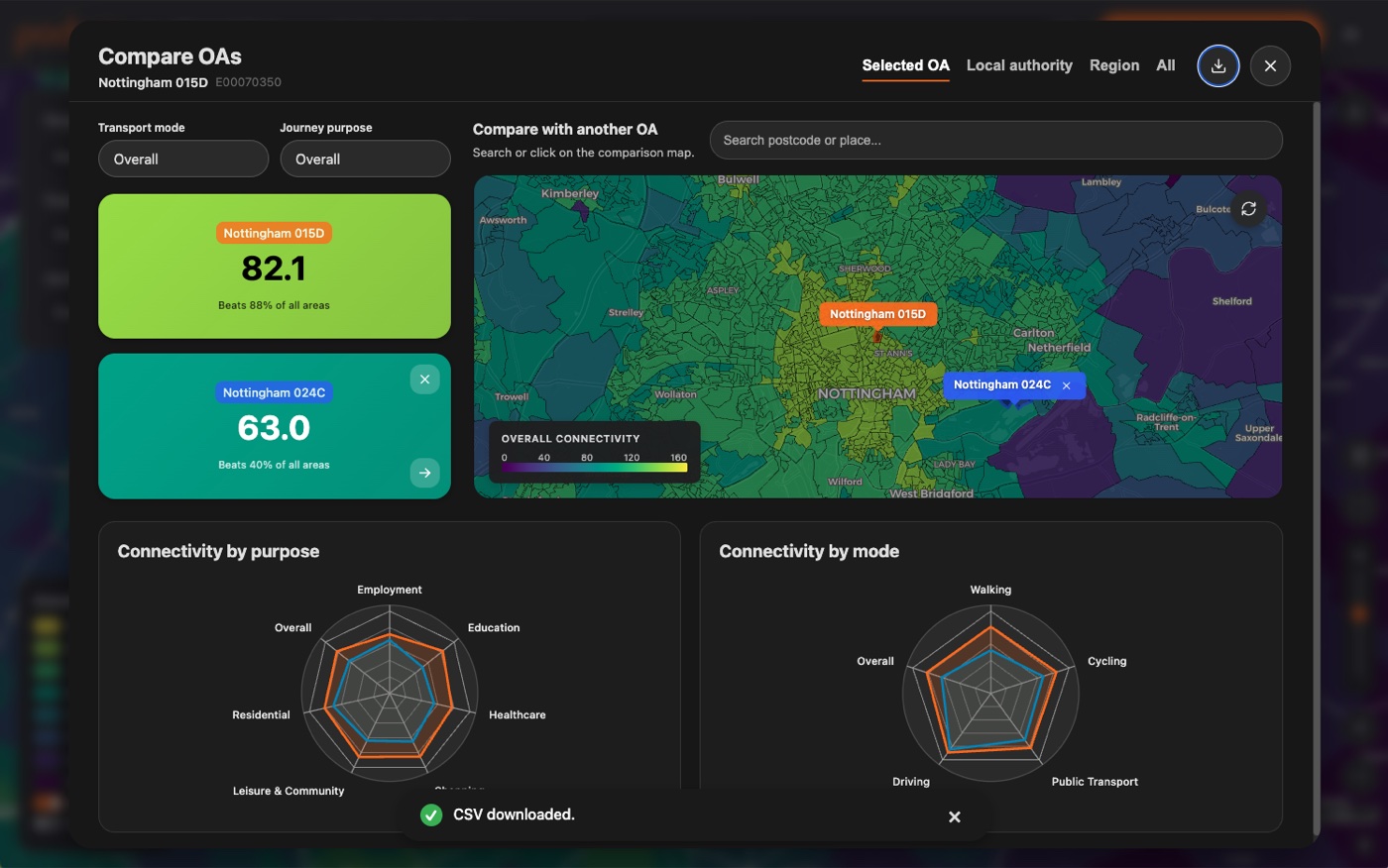Click the Employment axis label
The image size is (1388, 868).
(x=390, y=590)
